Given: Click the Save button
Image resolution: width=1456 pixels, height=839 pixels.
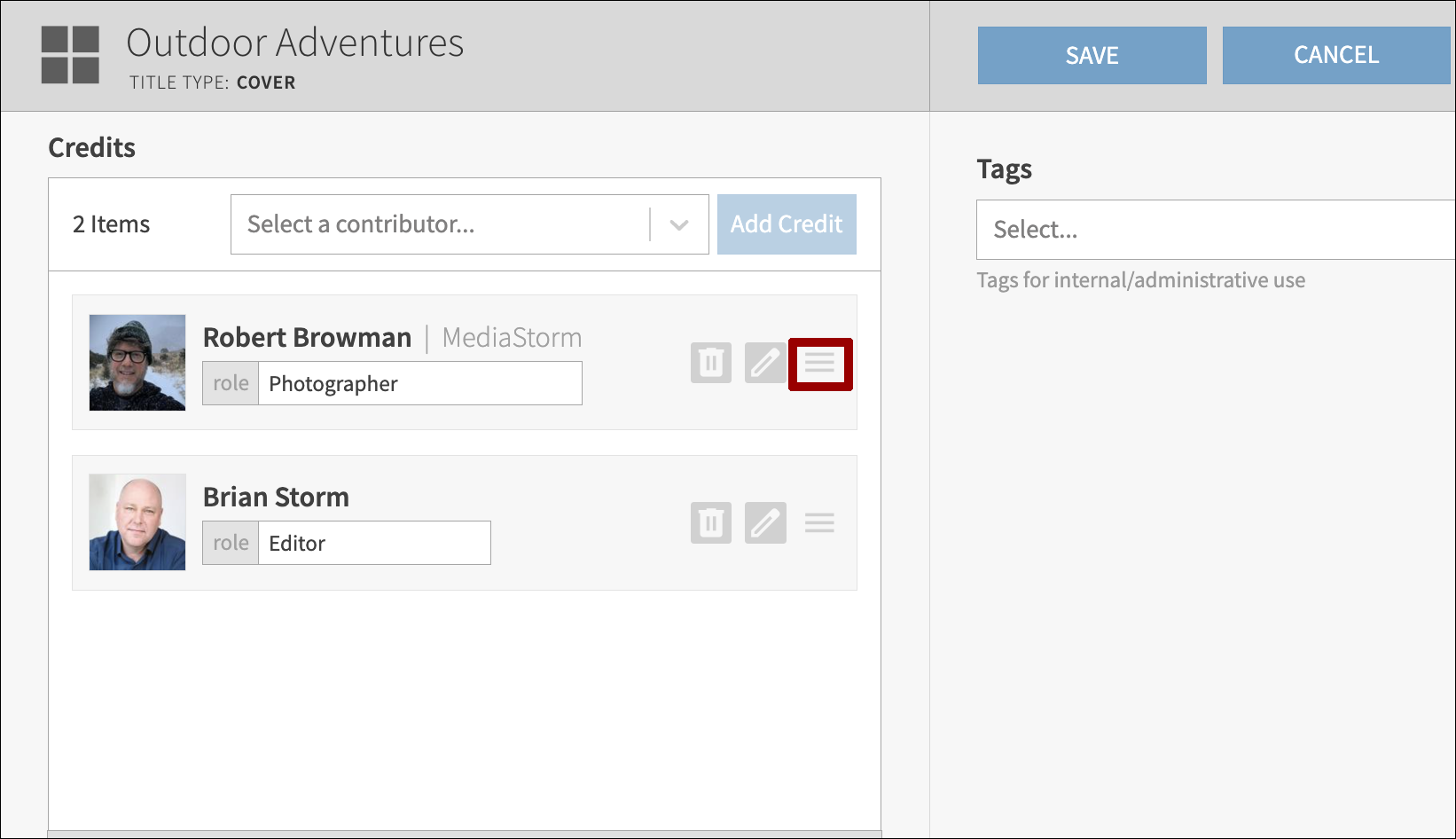Looking at the screenshot, I should pyautogui.click(x=1092, y=55).
